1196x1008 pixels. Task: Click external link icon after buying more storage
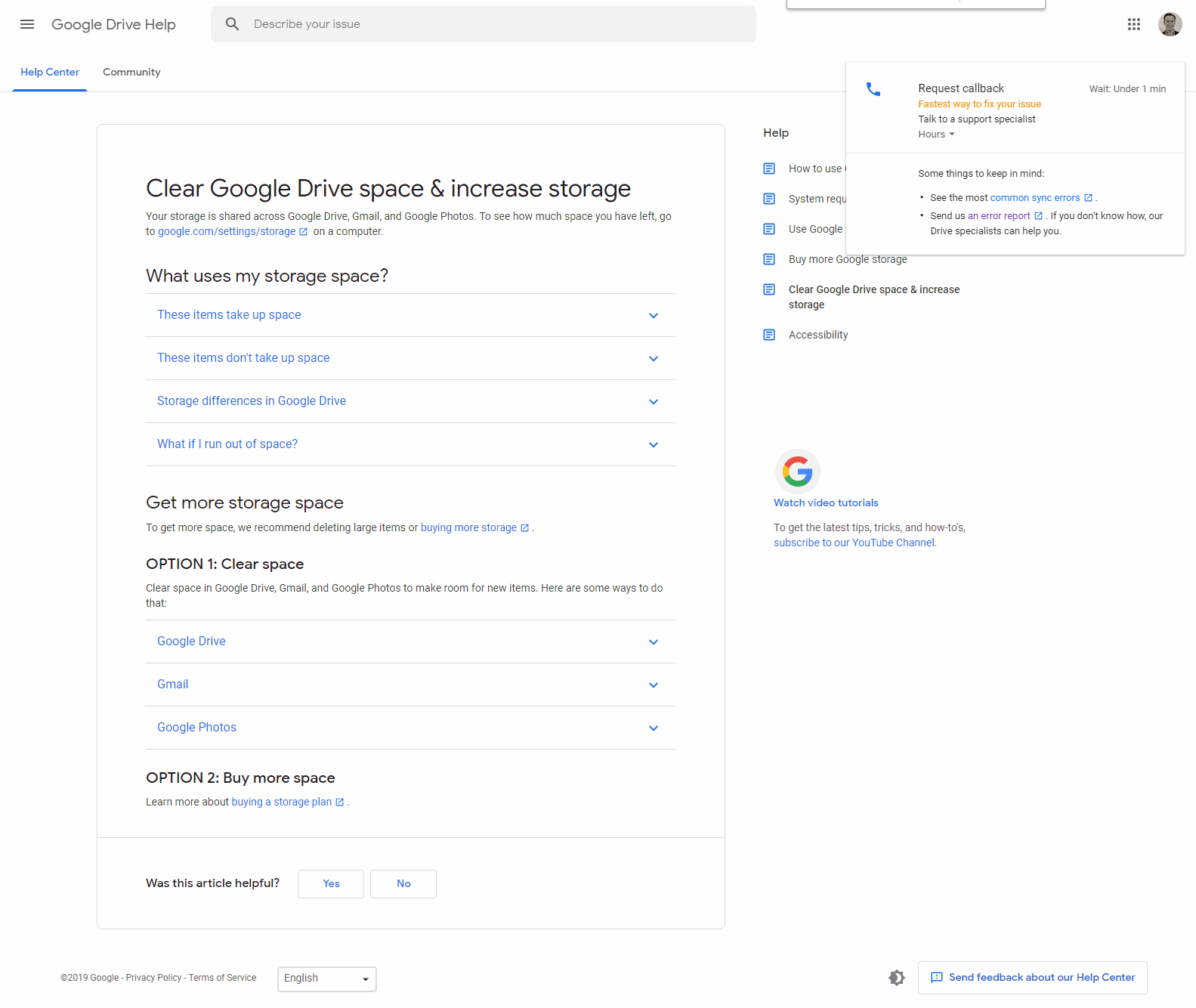pyautogui.click(x=525, y=528)
